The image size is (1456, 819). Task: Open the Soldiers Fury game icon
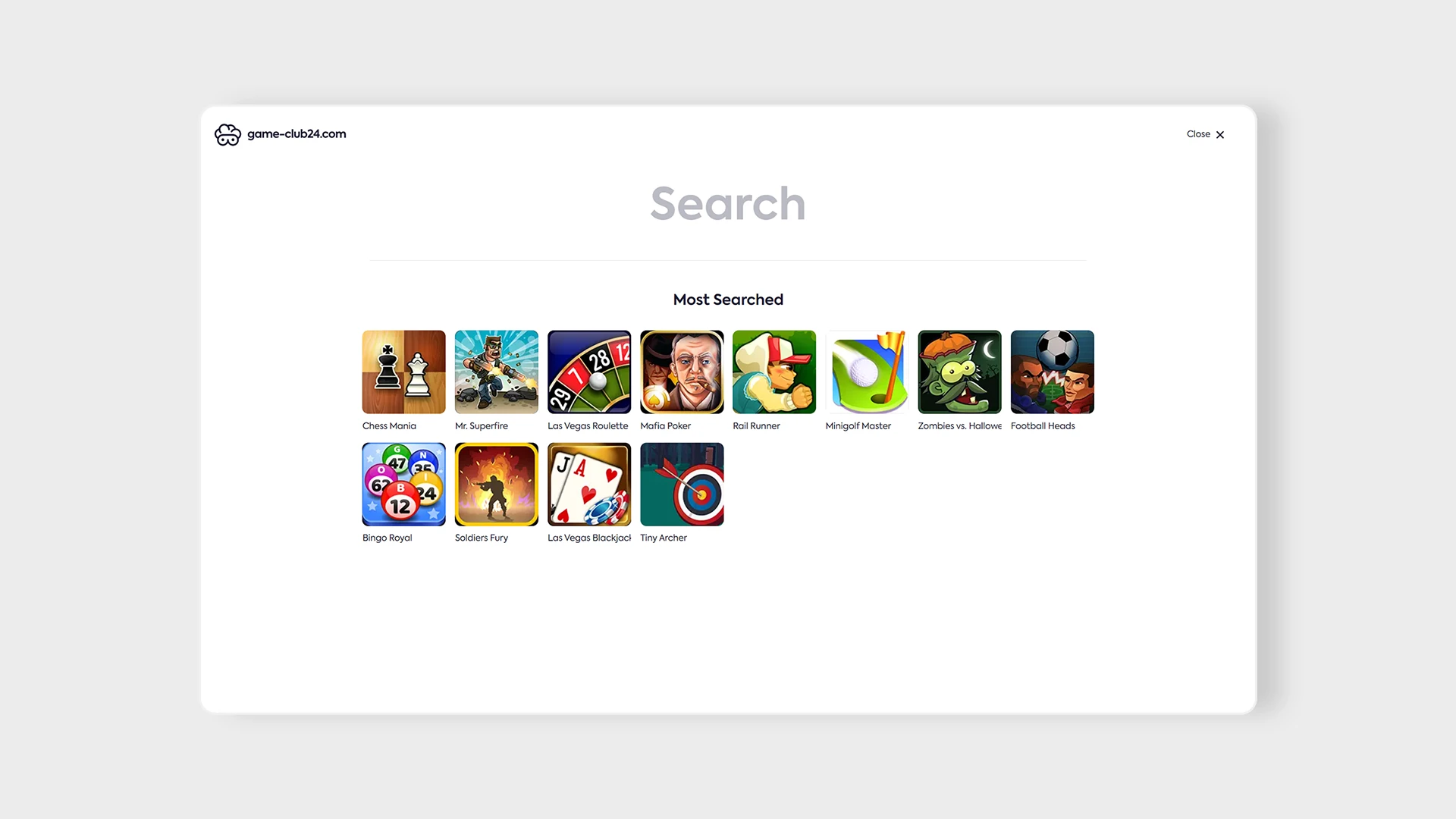click(496, 484)
